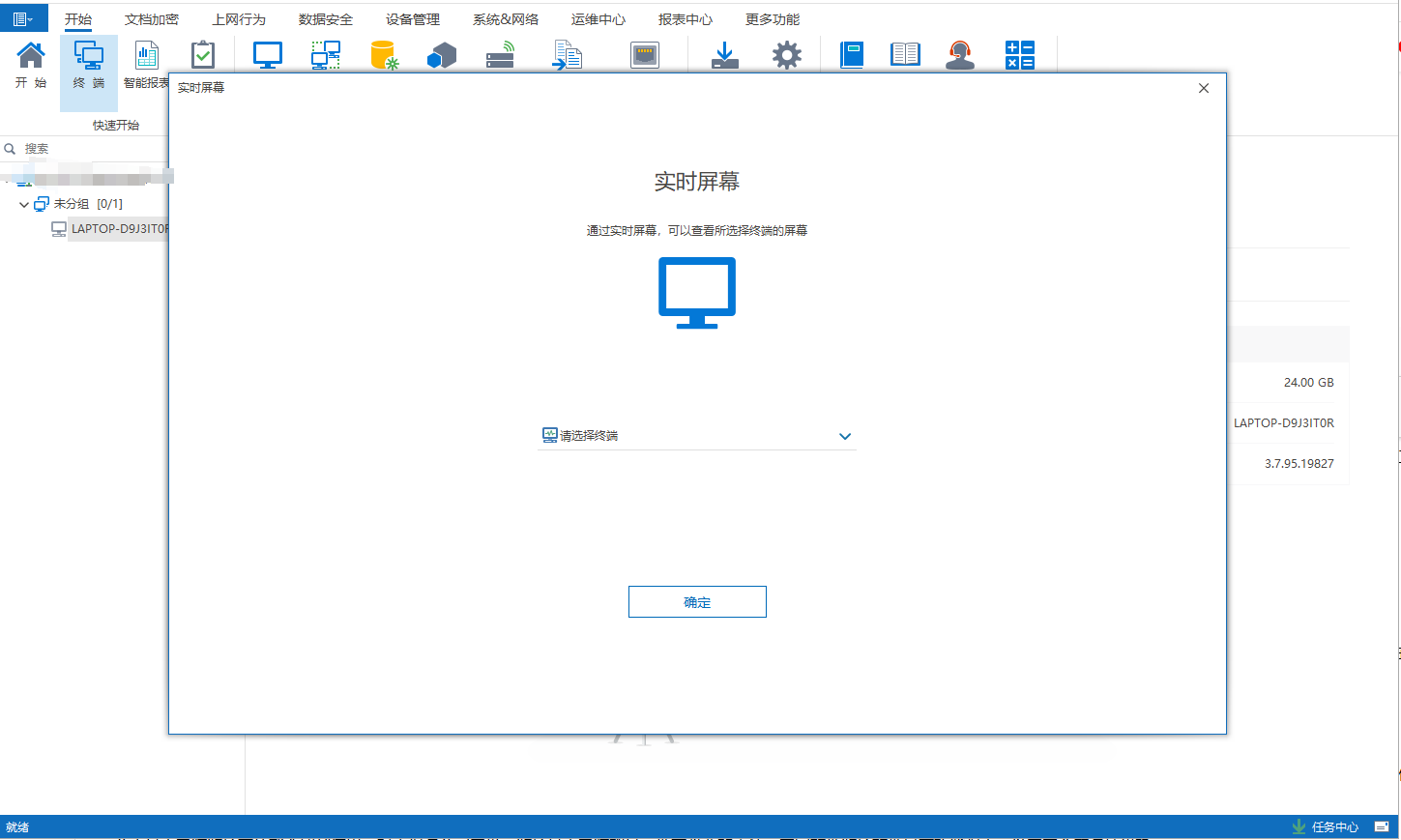Click the download tray toolbar icon
This screenshot has width=1401, height=840.
click(725, 55)
